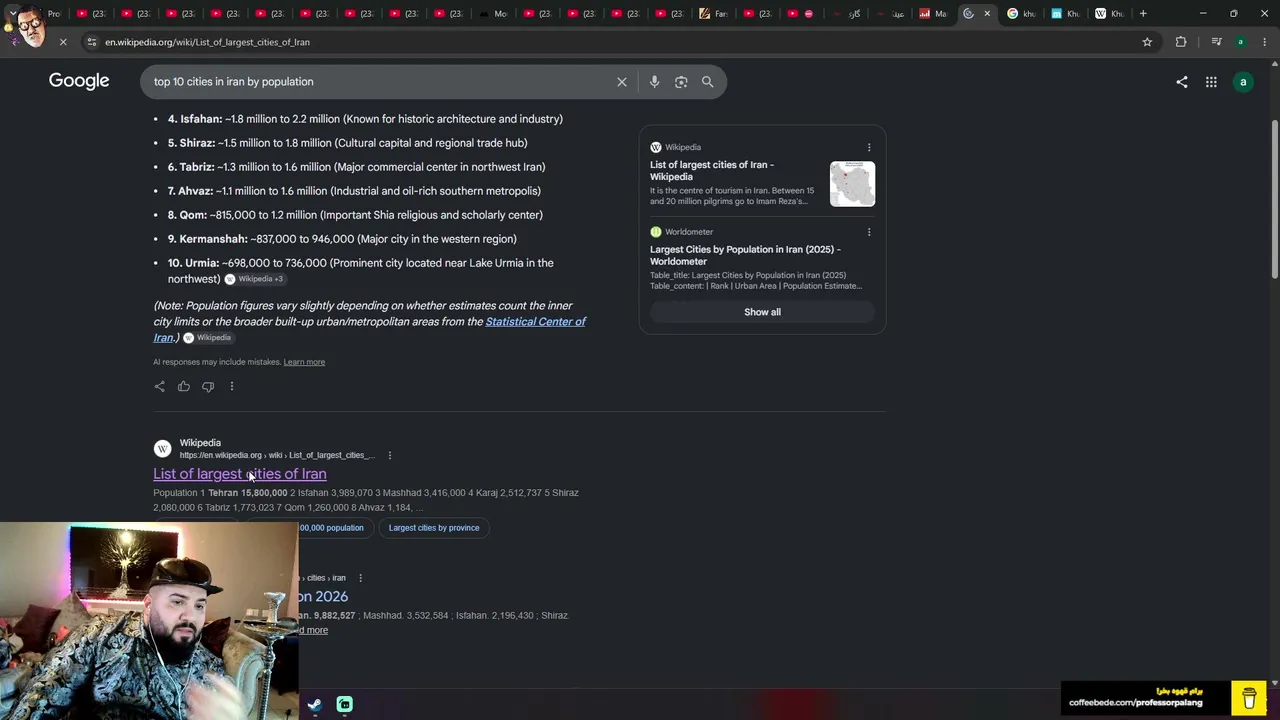The width and height of the screenshot is (1280, 720).
Task: Open the Google logo homepage link
Action: pyautogui.click(x=79, y=81)
